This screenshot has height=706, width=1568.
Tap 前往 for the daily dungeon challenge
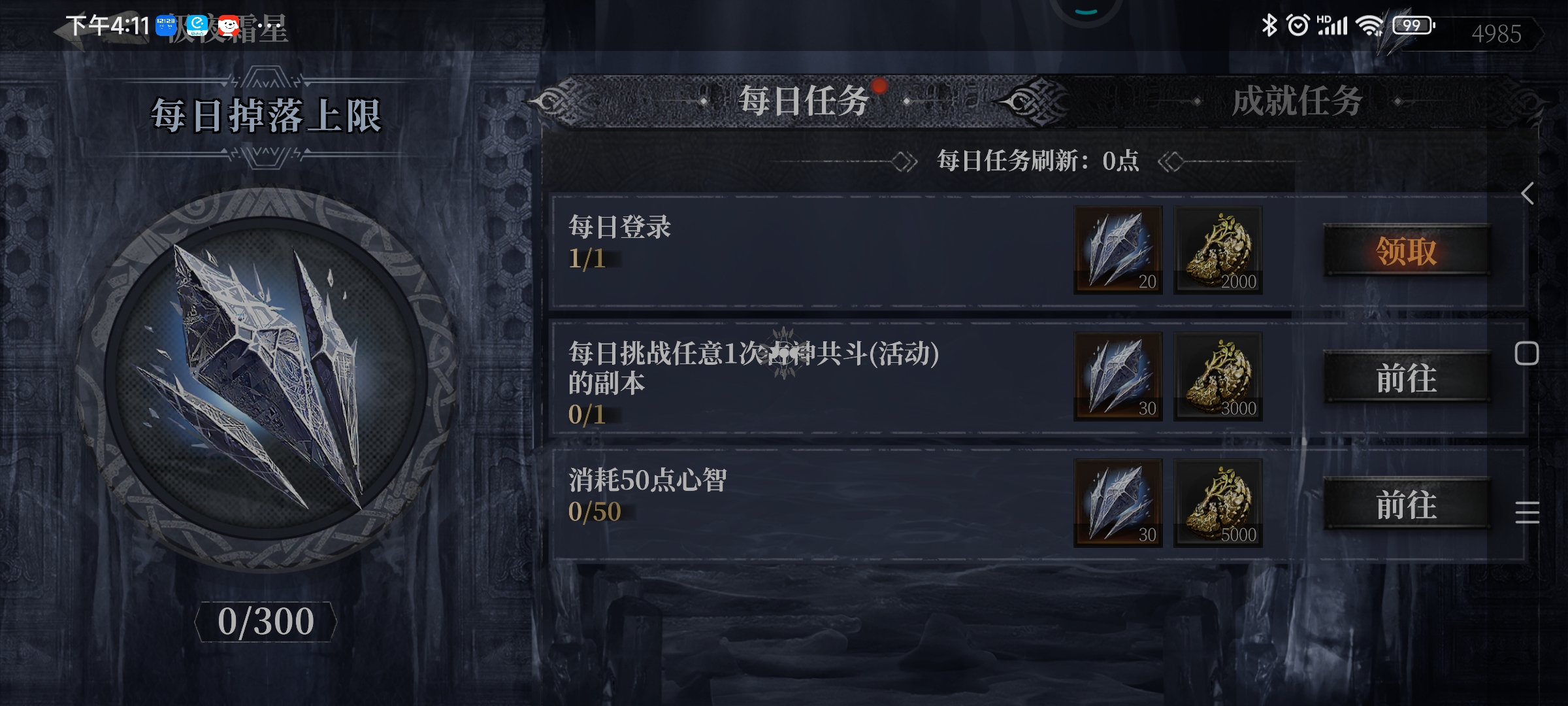click(x=1407, y=377)
